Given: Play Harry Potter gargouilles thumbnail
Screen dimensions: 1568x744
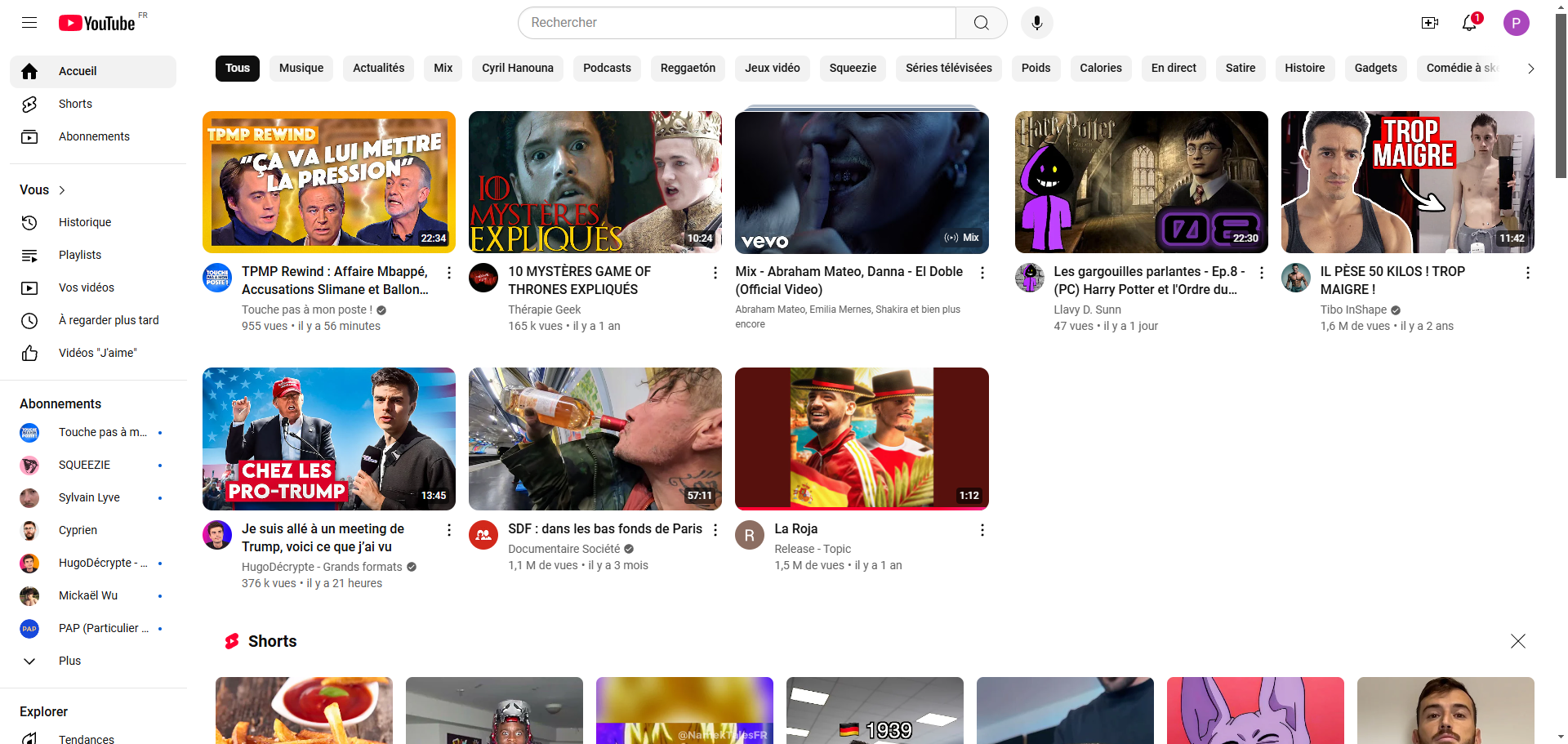Looking at the screenshot, I should [x=1141, y=182].
